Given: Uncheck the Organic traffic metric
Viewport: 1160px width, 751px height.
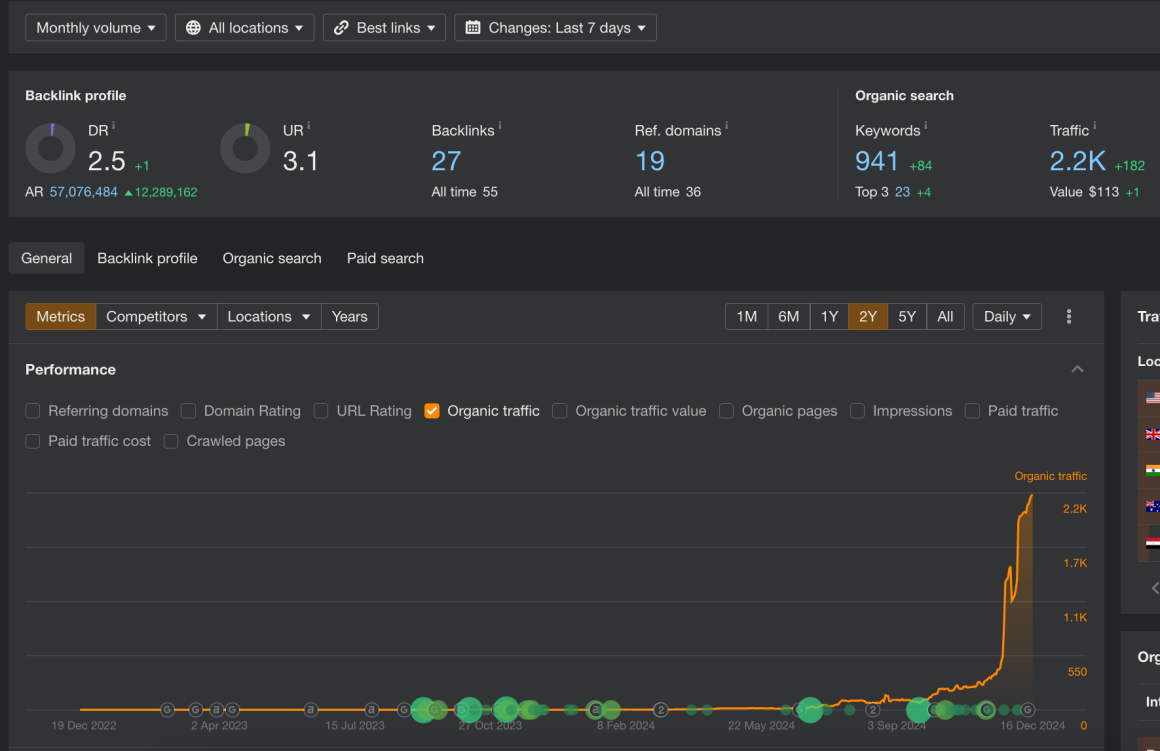Looking at the screenshot, I should [431, 410].
